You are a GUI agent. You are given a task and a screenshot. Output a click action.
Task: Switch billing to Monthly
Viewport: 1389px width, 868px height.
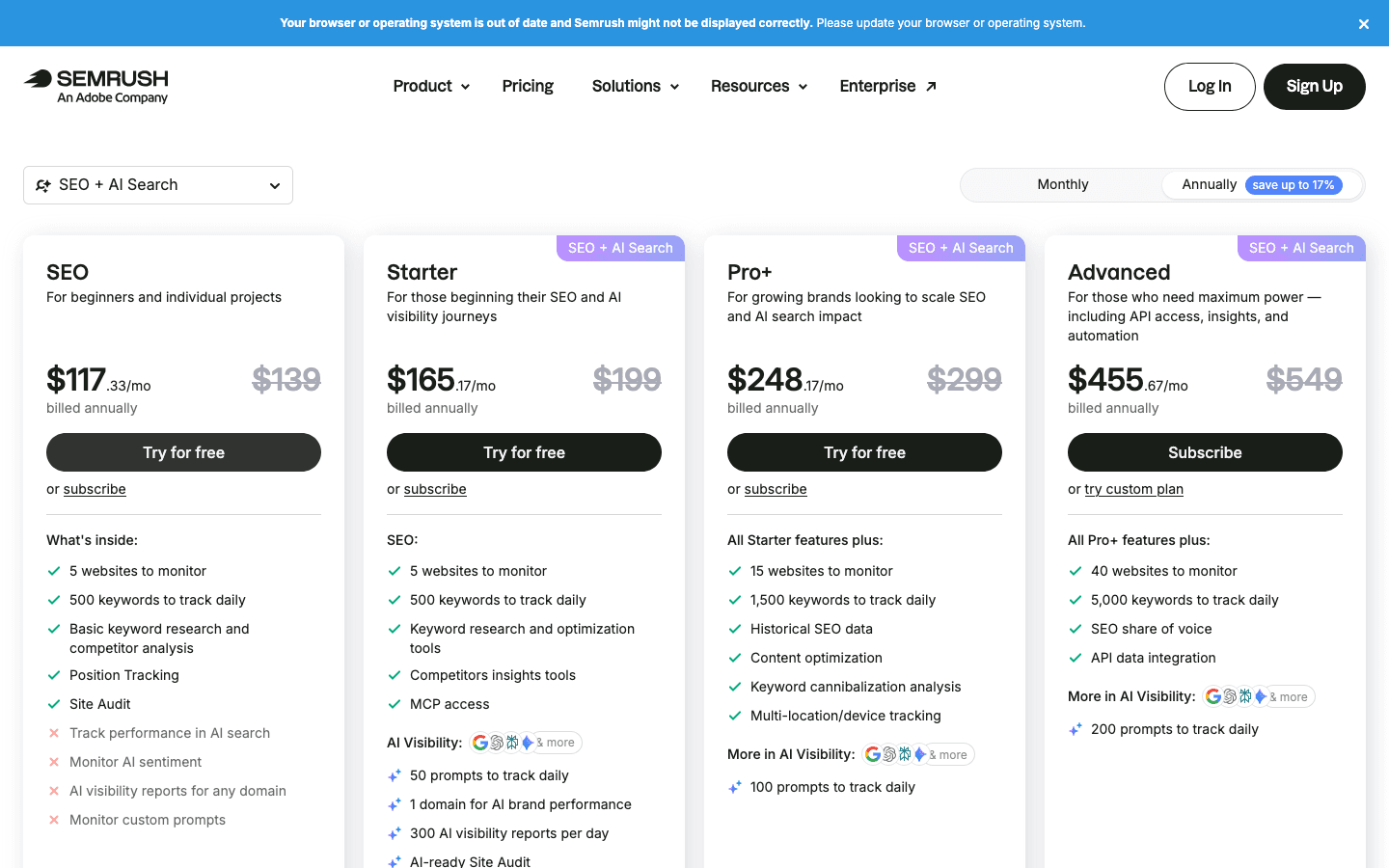pos(1062,184)
